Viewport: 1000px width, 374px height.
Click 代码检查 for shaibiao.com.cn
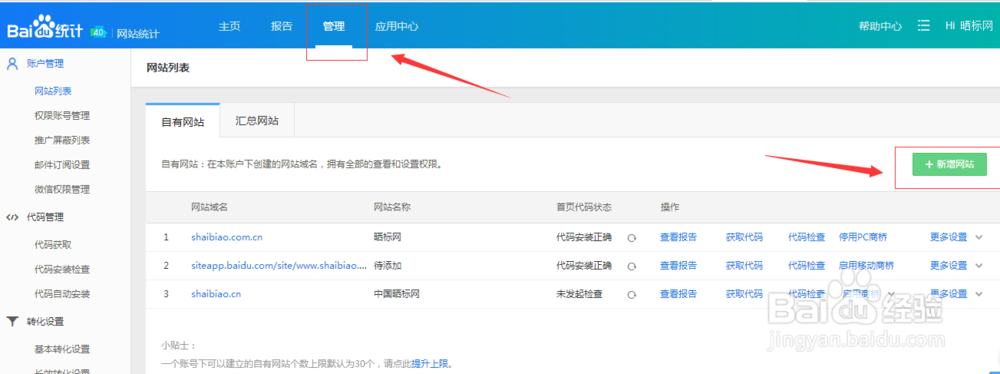[x=806, y=237]
